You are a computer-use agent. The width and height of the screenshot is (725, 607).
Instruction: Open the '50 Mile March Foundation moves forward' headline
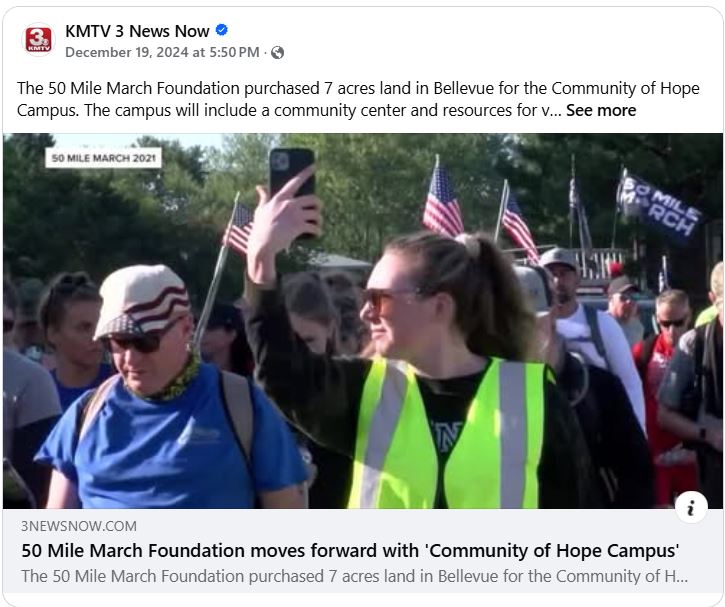pos(350,551)
